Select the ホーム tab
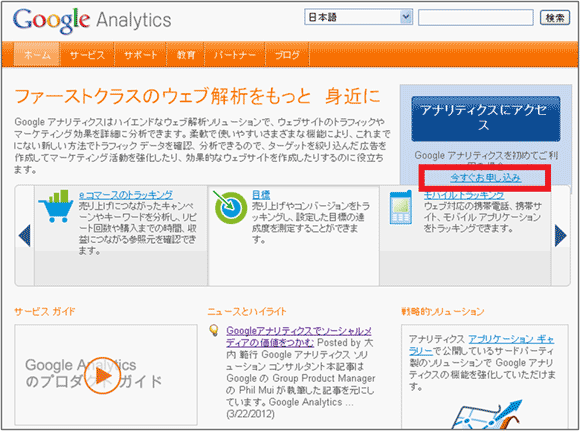Viewport: 580px width, 431px height. point(37,55)
